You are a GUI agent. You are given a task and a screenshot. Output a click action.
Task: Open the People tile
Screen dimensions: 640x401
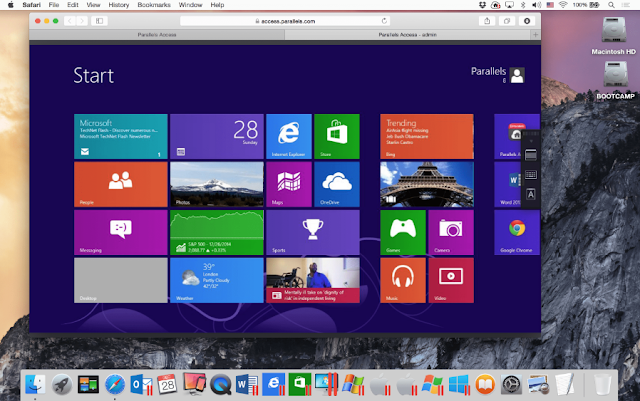[121, 184]
